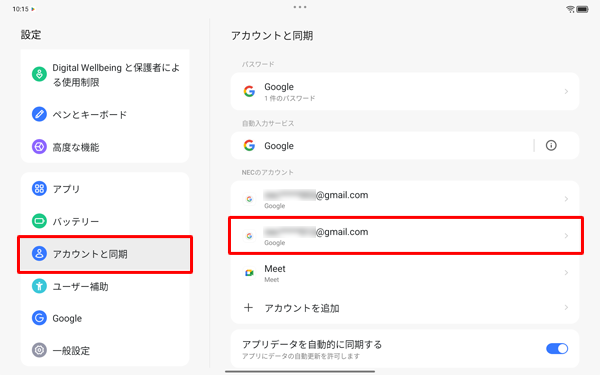Open Google settings from sidebar text

[67, 318]
